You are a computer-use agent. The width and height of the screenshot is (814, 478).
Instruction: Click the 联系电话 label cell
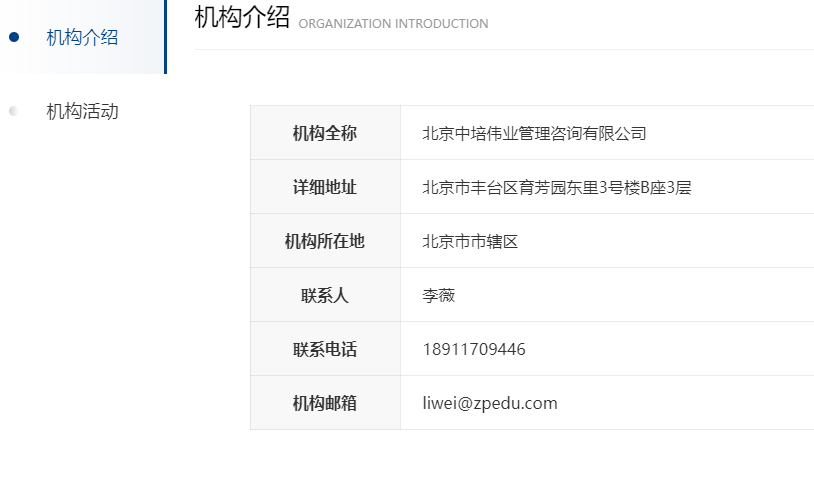point(325,349)
